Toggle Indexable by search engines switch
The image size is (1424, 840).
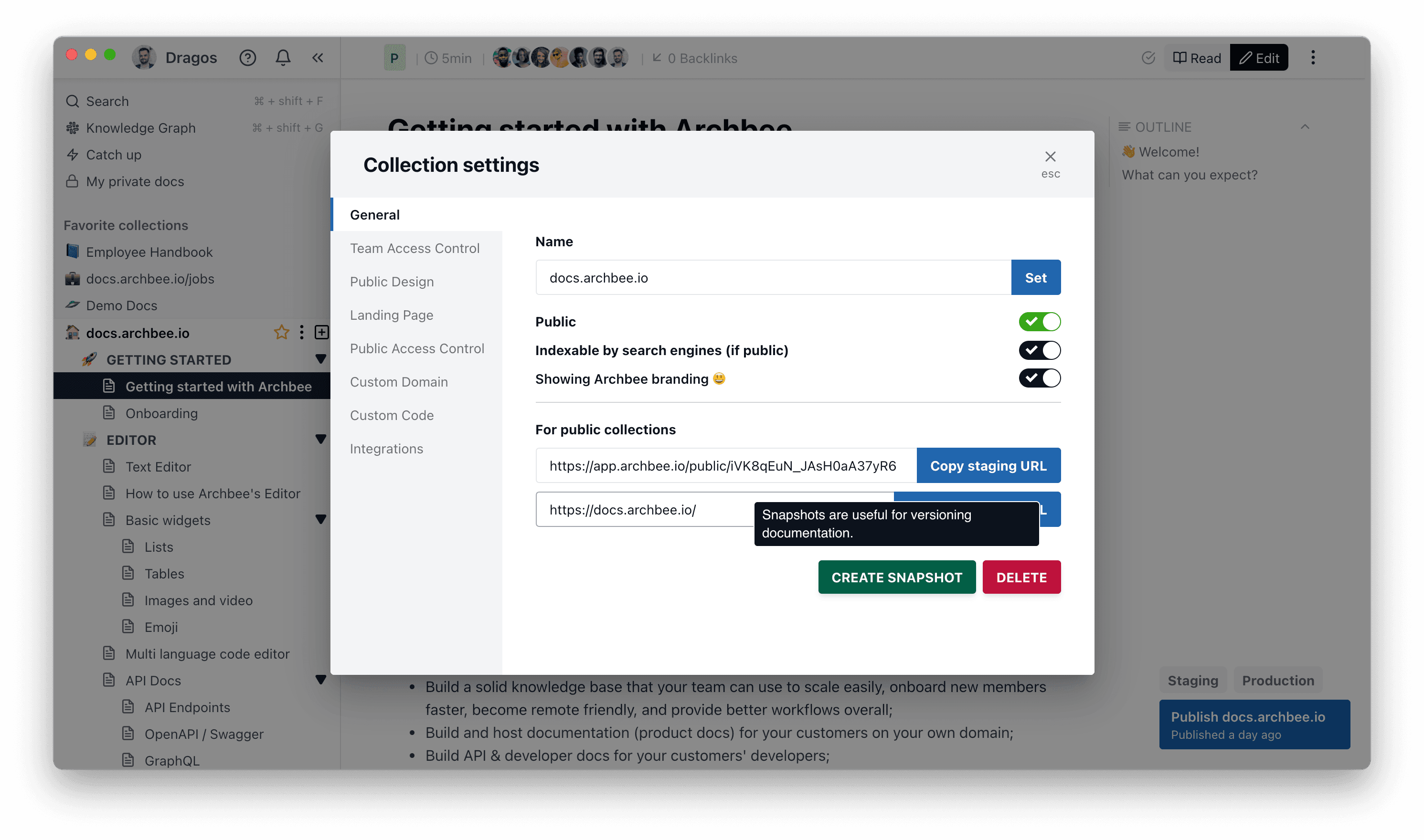click(1040, 350)
